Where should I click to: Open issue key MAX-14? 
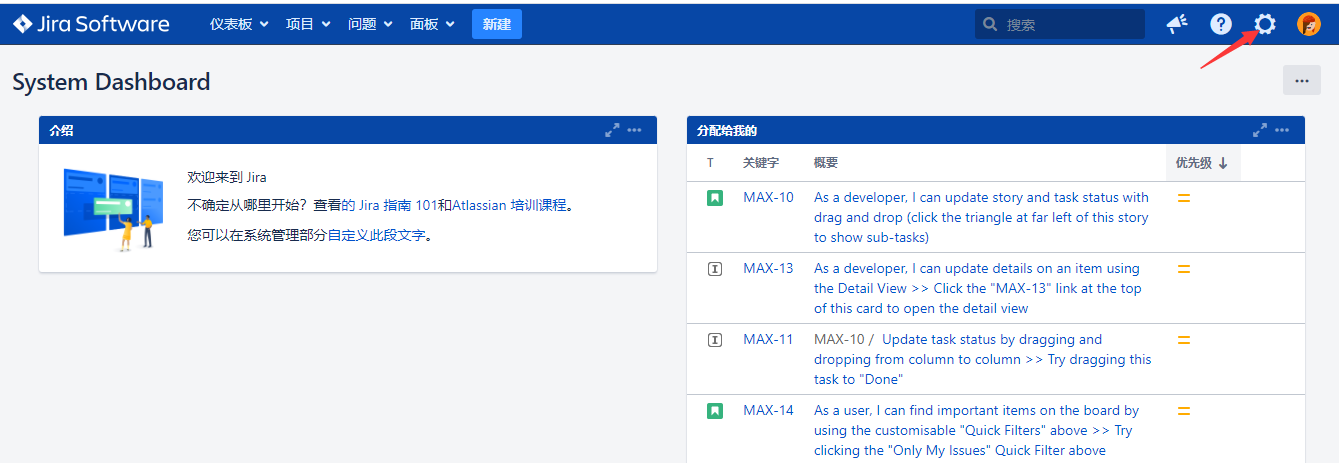(x=768, y=411)
